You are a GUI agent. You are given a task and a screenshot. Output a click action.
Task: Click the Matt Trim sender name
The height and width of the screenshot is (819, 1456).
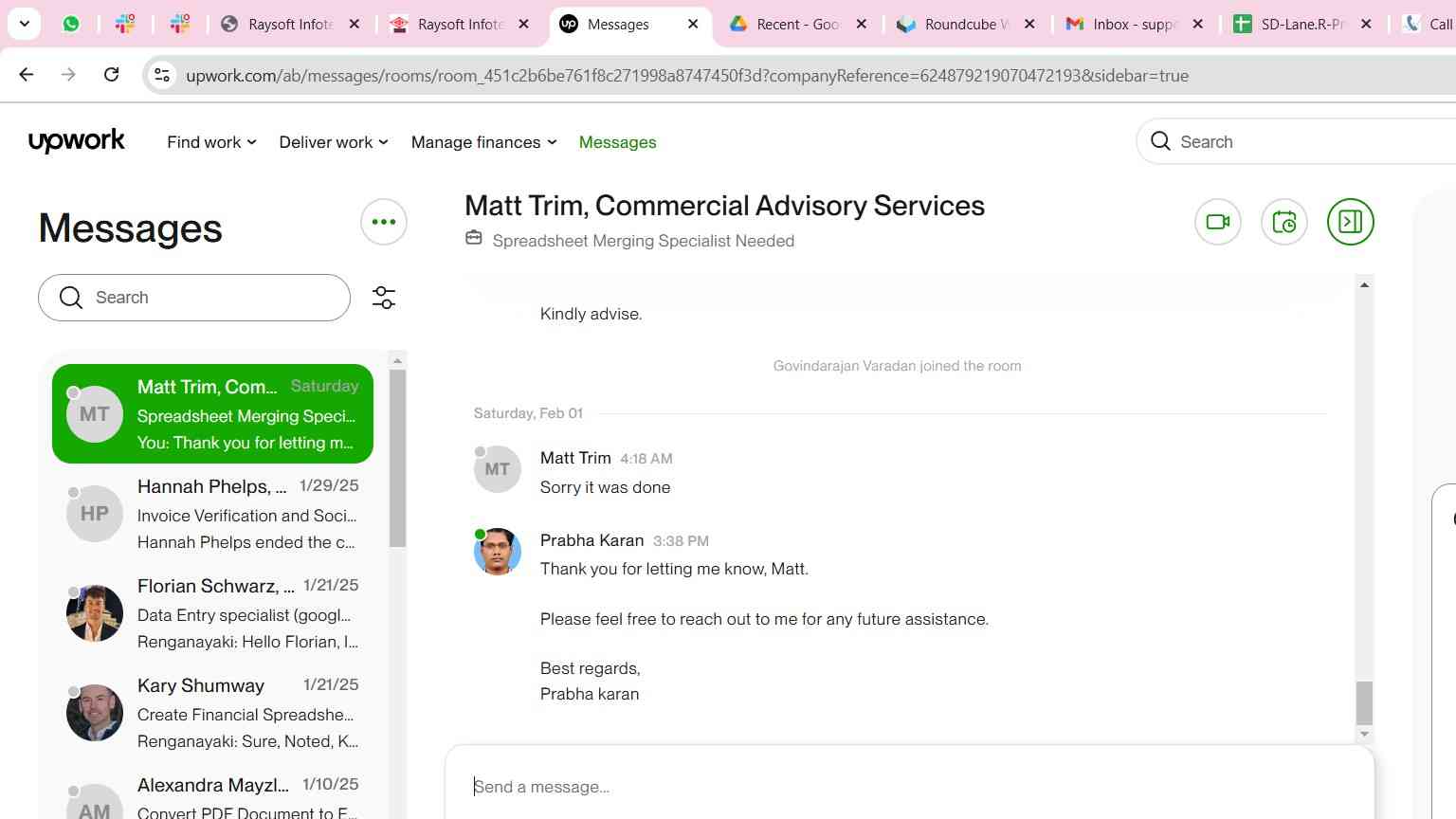(575, 458)
